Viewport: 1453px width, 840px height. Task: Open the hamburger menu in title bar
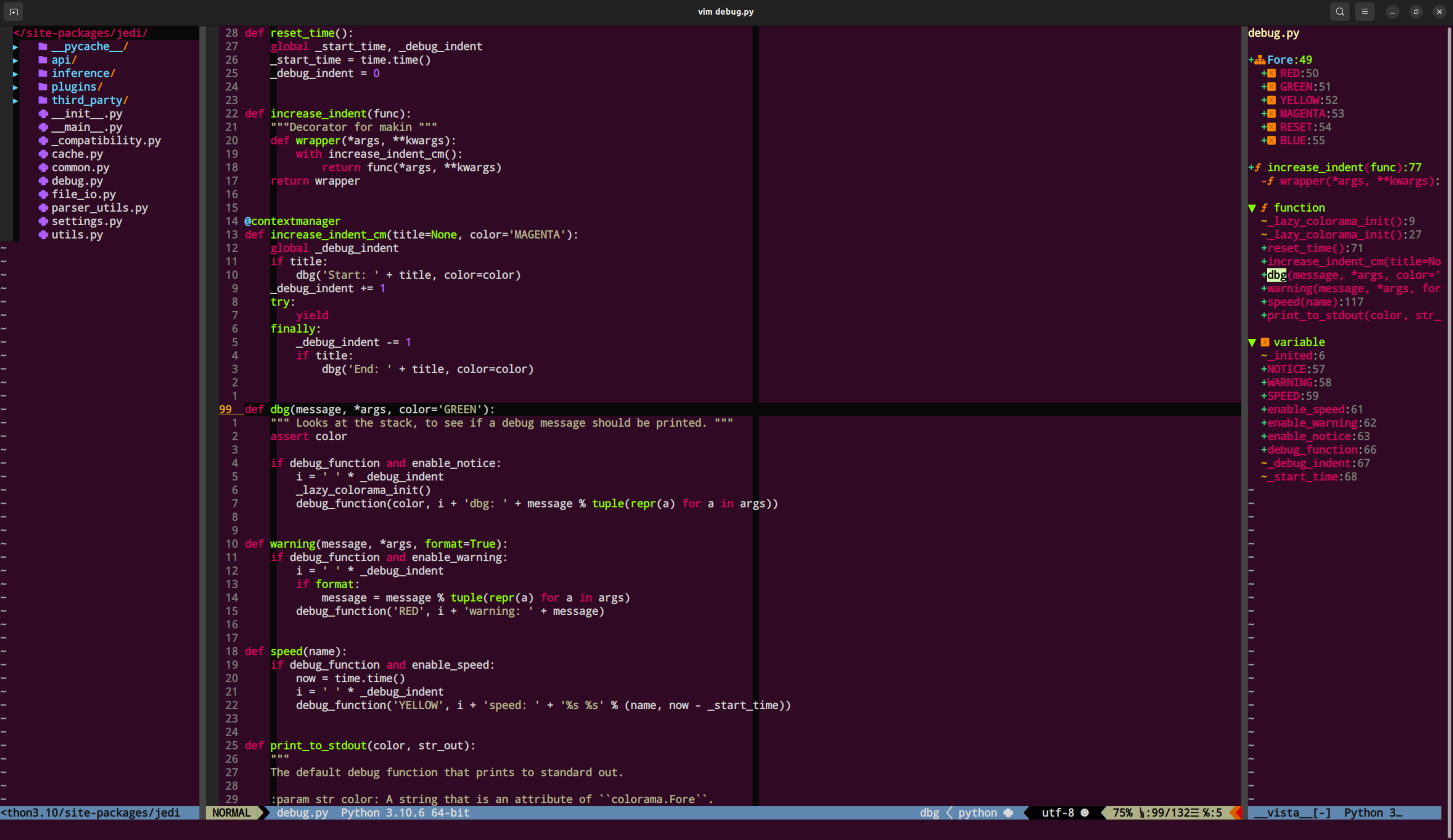point(1364,11)
